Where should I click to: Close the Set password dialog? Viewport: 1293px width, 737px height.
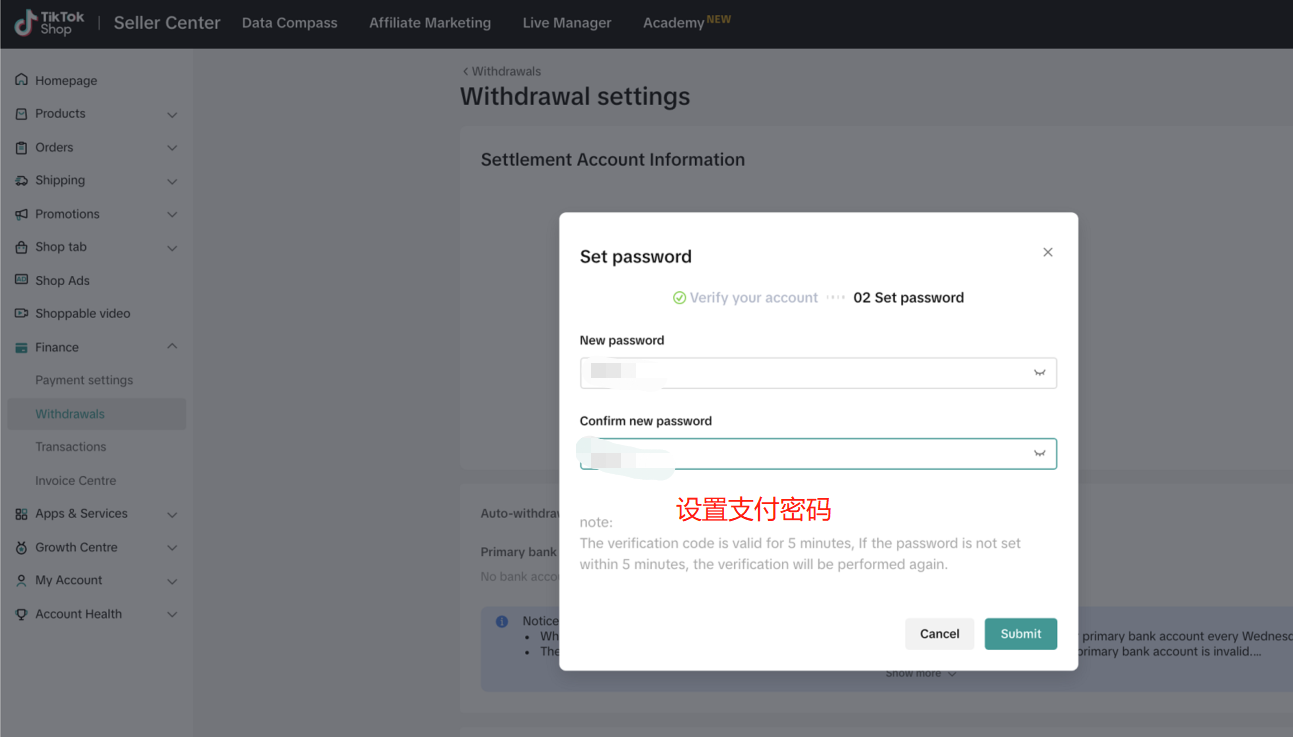(x=1048, y=252)
